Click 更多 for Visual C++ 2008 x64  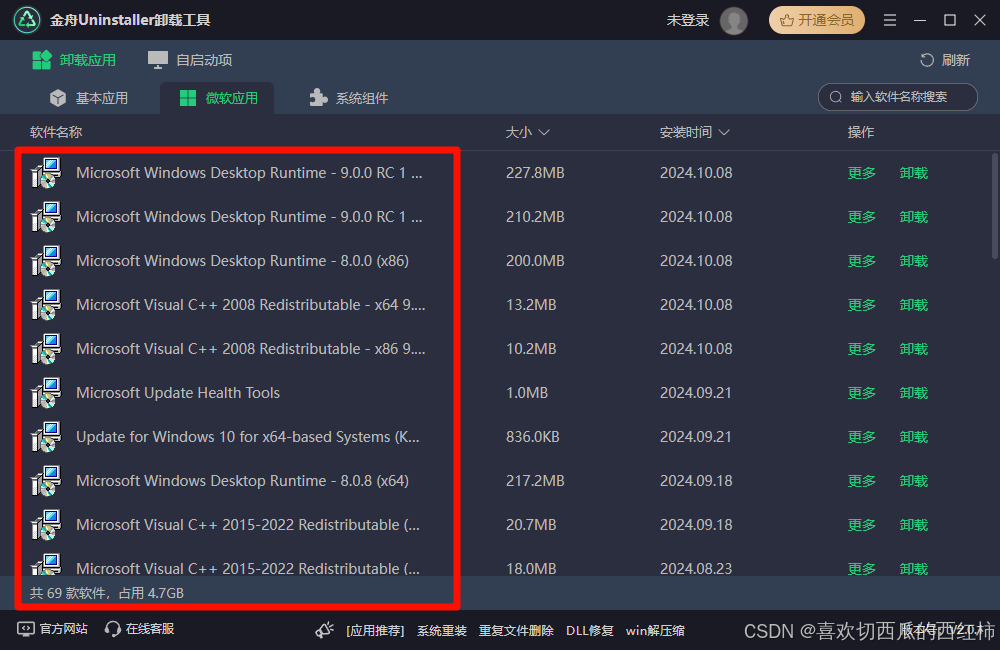point(862,305)
